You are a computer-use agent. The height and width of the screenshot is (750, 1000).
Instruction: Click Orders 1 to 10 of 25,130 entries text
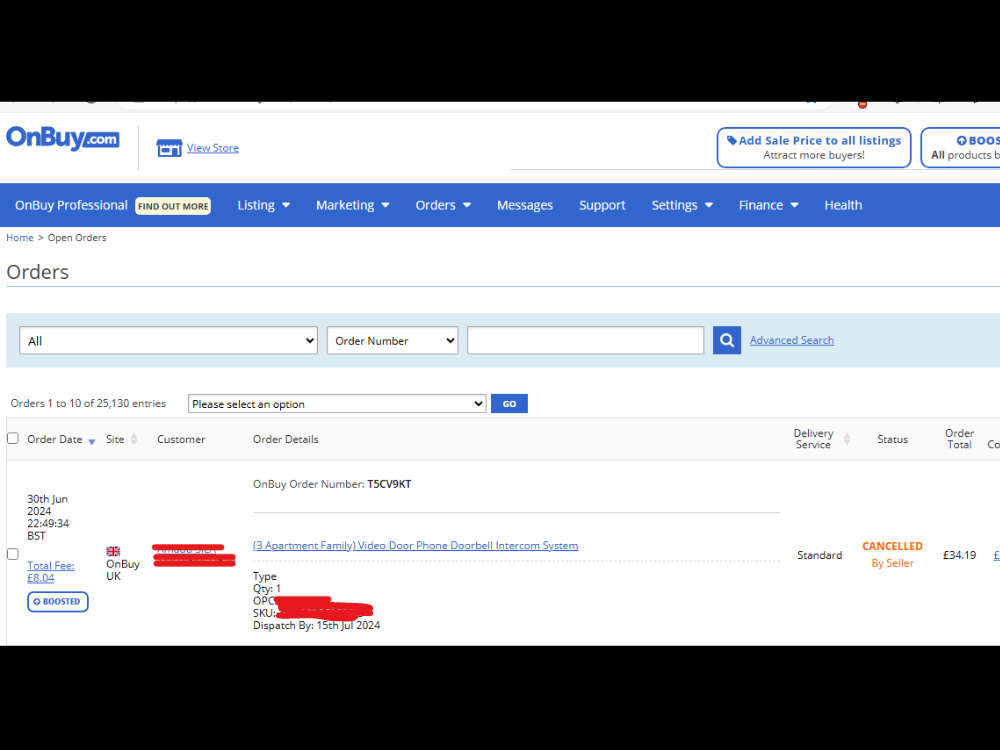(x=88, y=403)
